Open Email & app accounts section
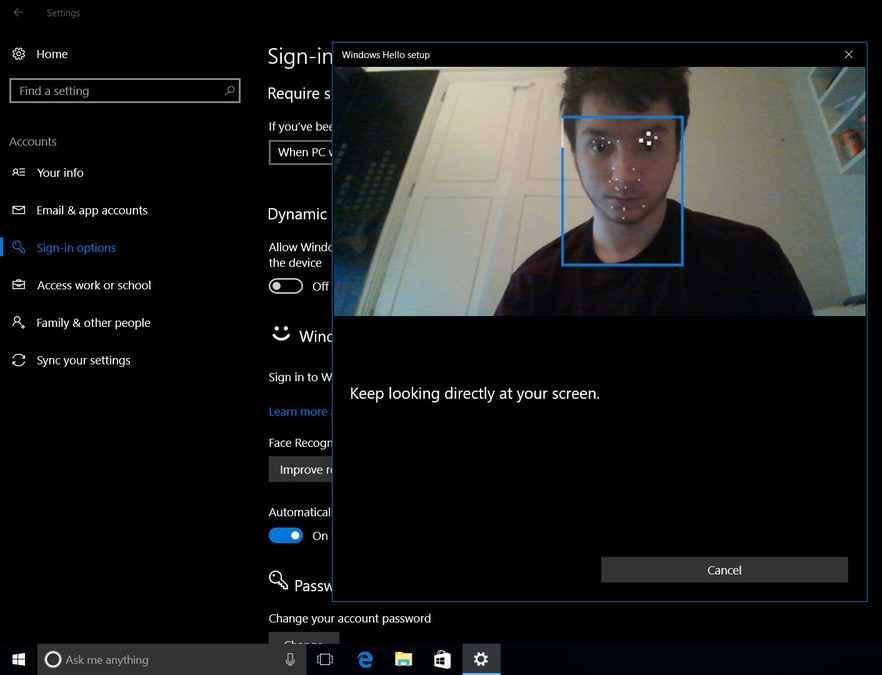The image size is (882, 675). coord(92,210)
